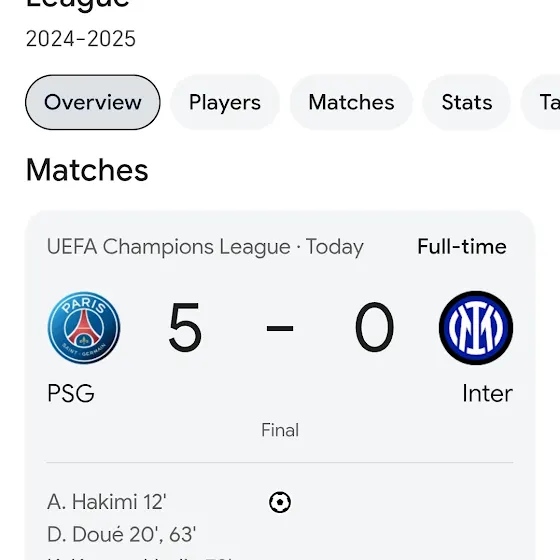Image resolution: width=560 pixels, height=560 pixels.
Task: Switch to the Matches tab
Action: (351, 102)
